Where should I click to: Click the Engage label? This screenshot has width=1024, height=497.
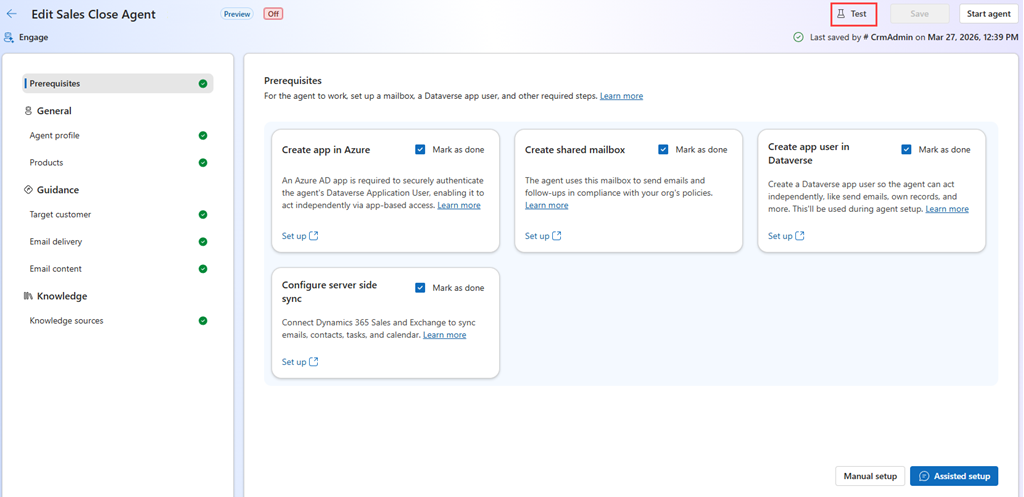tap(33, 37)
